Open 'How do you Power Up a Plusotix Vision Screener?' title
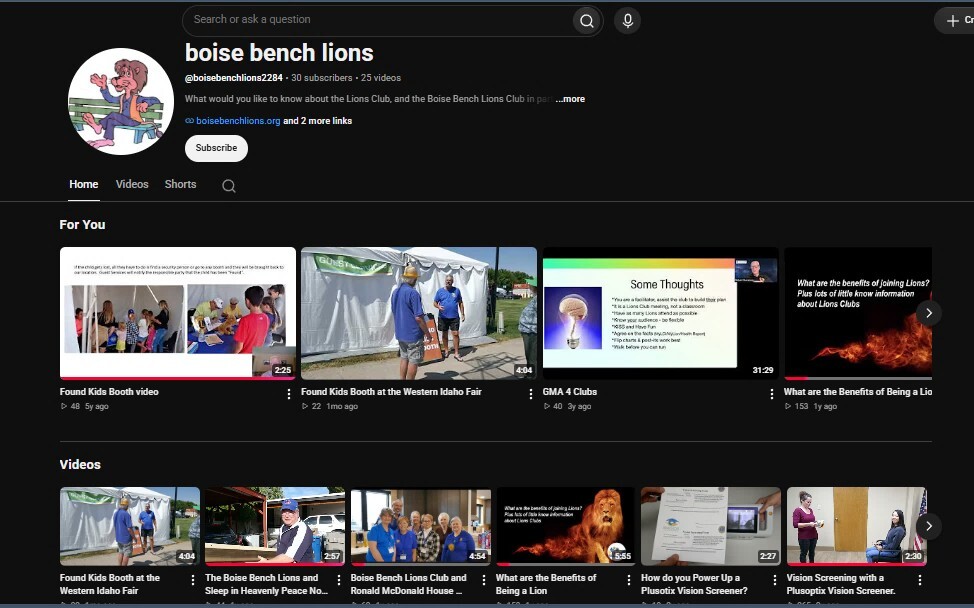Screen dimensions: 974x608 (694, 584)
